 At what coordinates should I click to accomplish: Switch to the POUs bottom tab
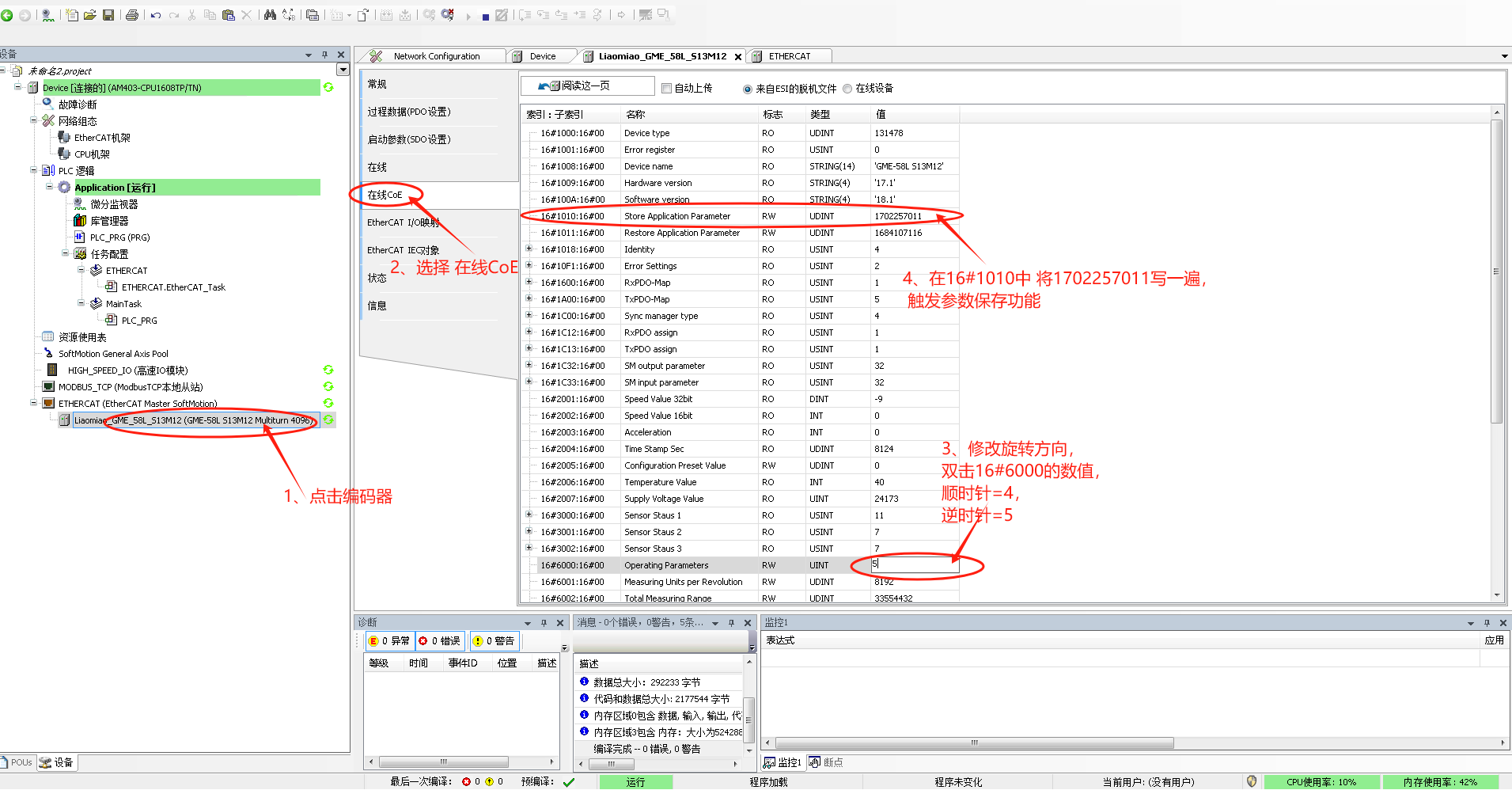[x=17, y=762]
